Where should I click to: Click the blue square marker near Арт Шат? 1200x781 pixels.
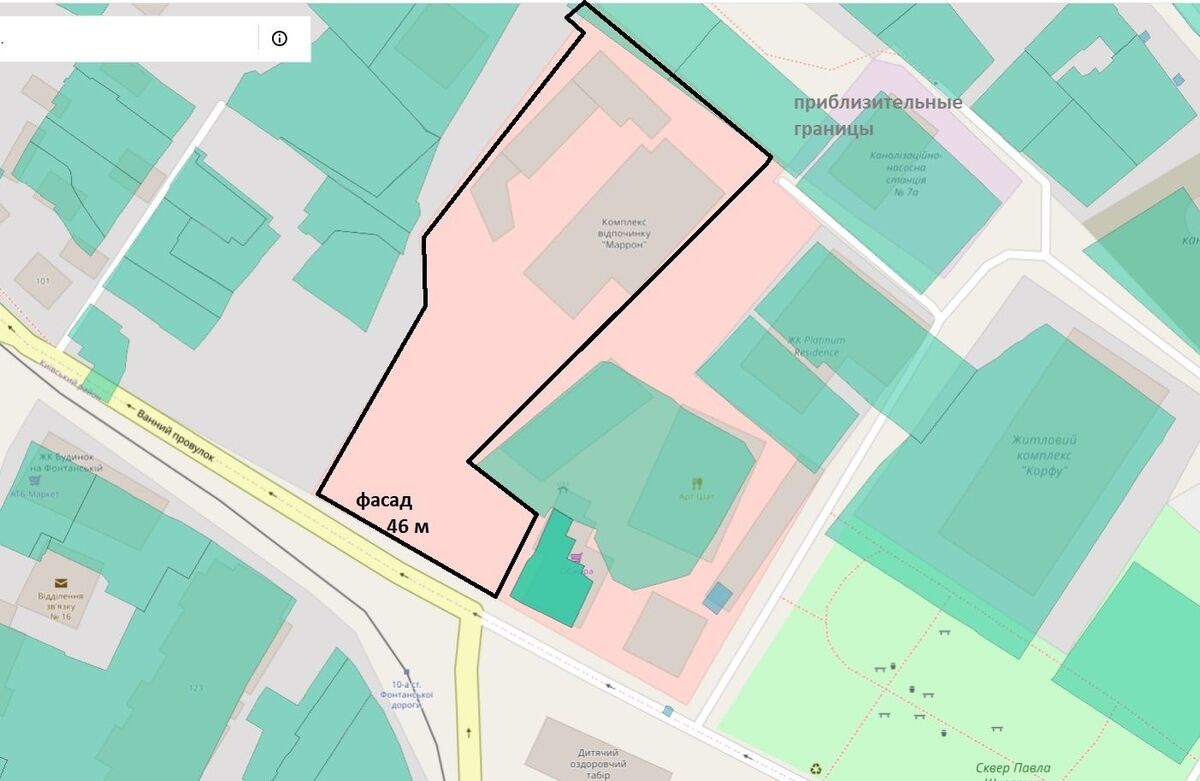pos(717,598)
